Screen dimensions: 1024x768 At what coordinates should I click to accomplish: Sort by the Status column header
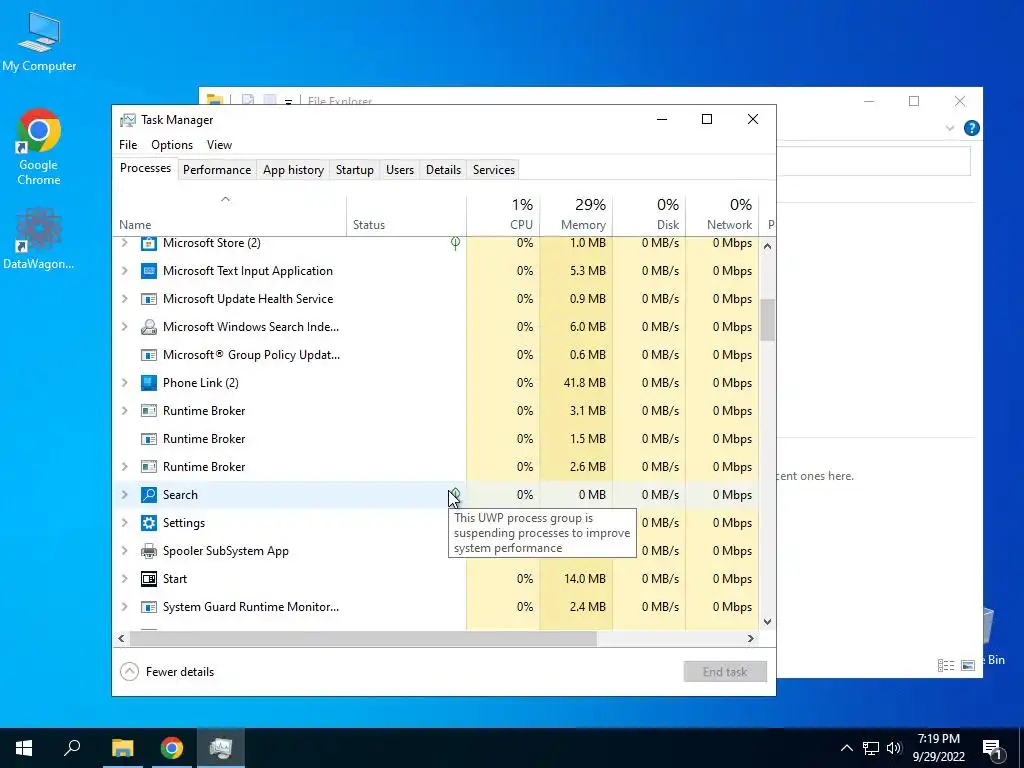tap(406, 216)
